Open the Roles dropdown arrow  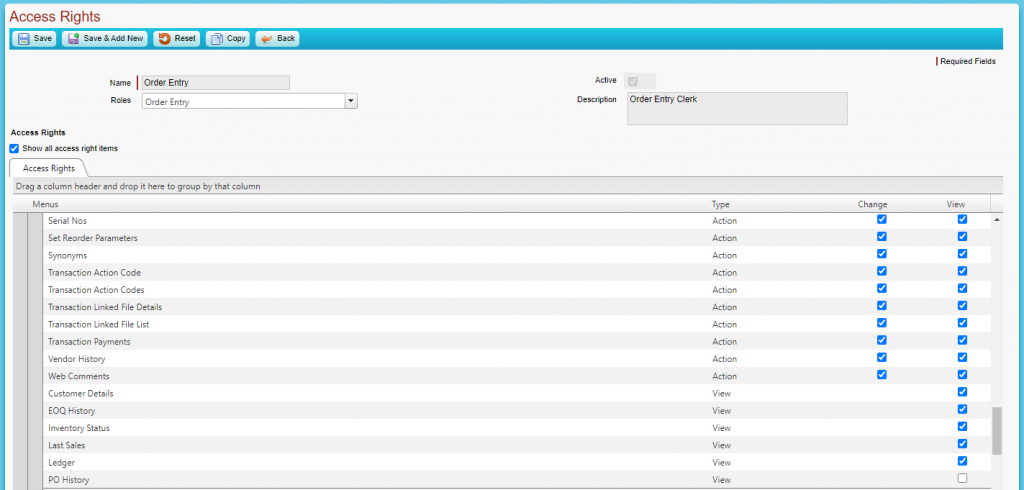point(351,101)
